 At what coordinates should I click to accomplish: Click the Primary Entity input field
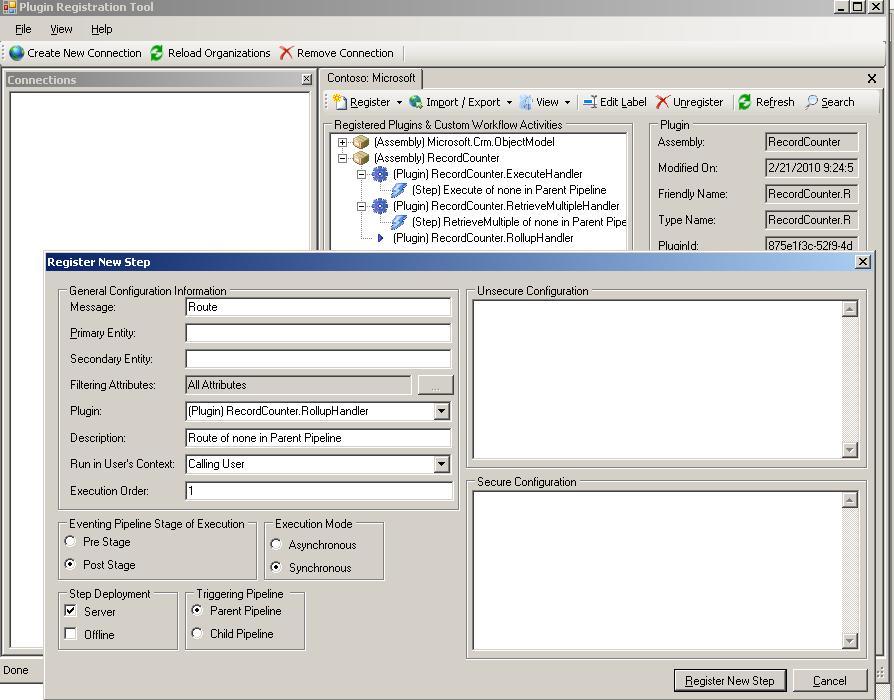click(x=318, y=333)
